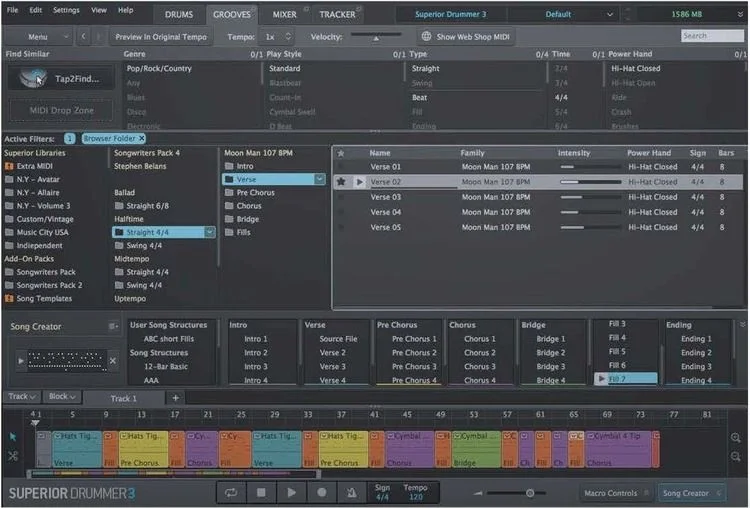Open the Intro folder in Moon Man

click(240, 166)
